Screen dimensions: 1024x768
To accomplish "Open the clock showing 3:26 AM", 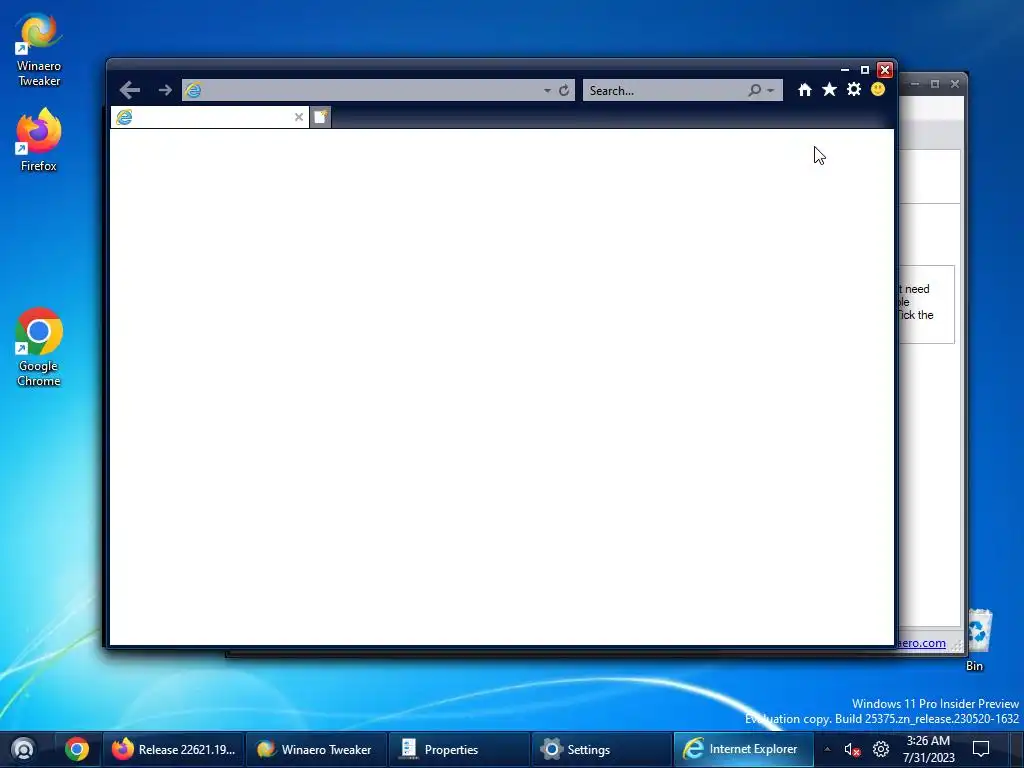I will point(929,749).
